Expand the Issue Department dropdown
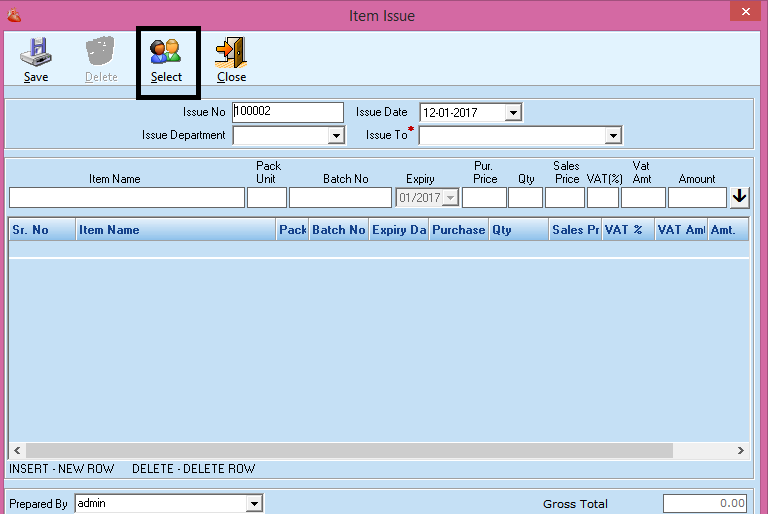Viewport: 770px width, 514px height. pyautogui.click(x=336, y=135)
